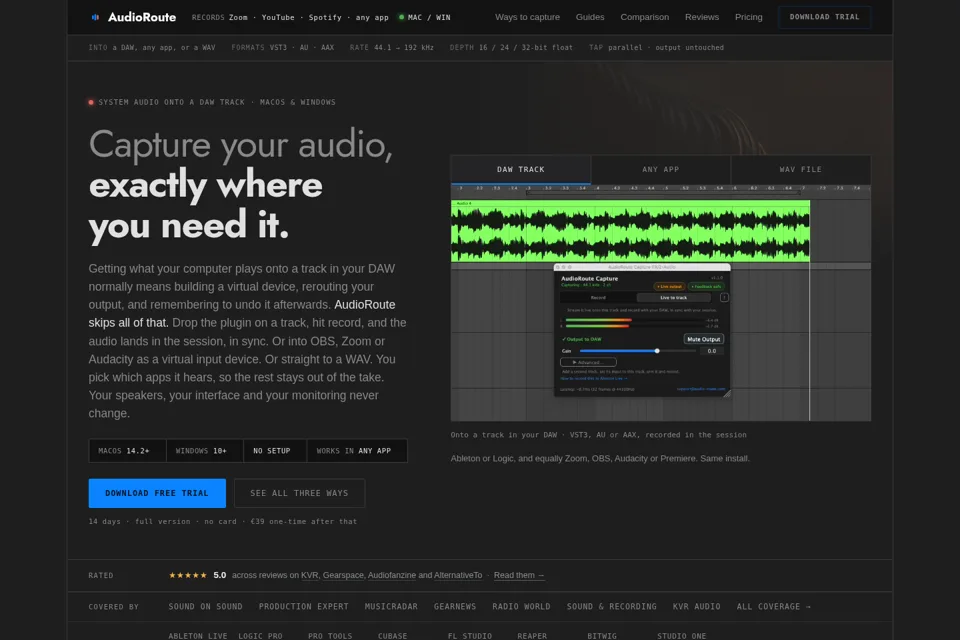Click the MUSICRADAR coverage item
The height and width of the screenshot is (640, 960).
point(391,607)
